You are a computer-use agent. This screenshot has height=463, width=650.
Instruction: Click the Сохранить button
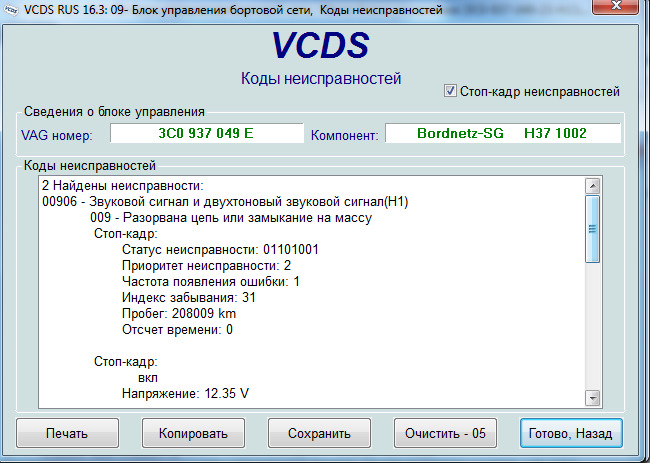(319, 433)
